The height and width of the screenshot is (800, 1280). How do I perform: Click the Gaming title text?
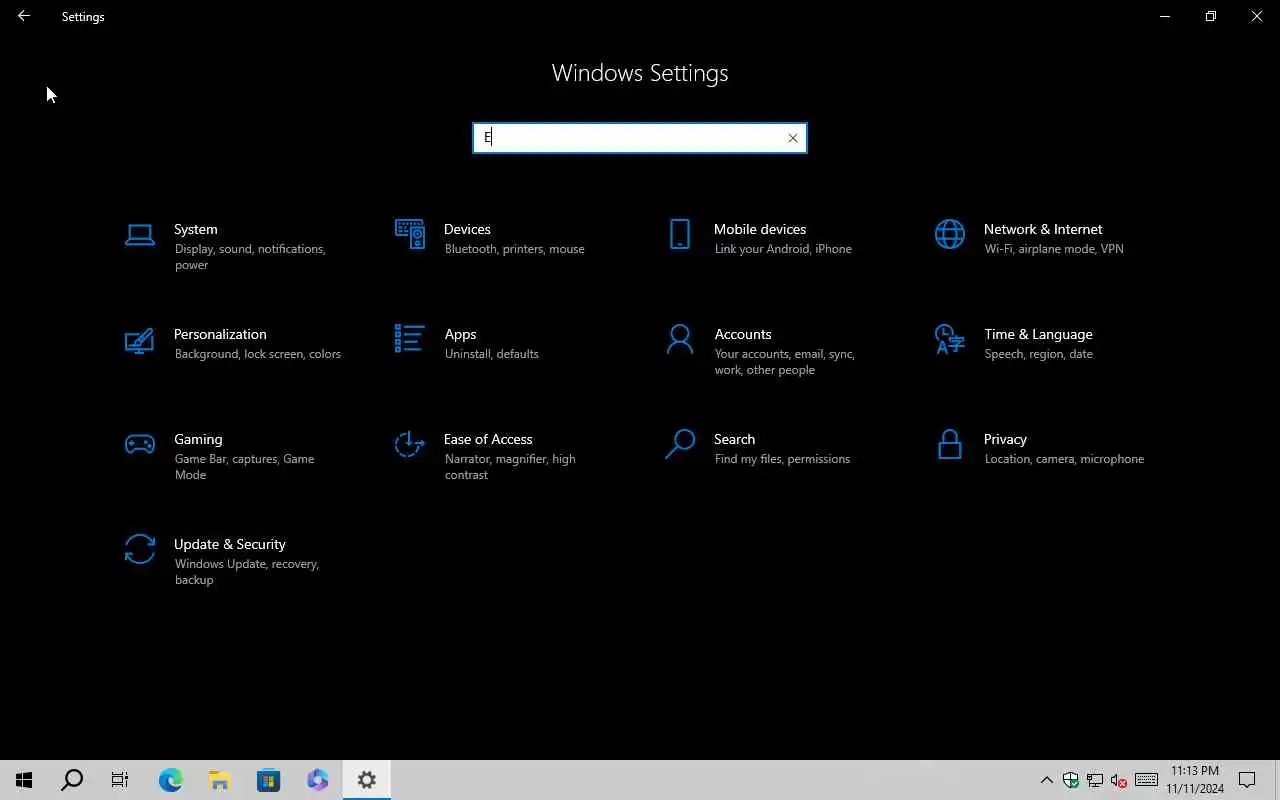point(198,439)
